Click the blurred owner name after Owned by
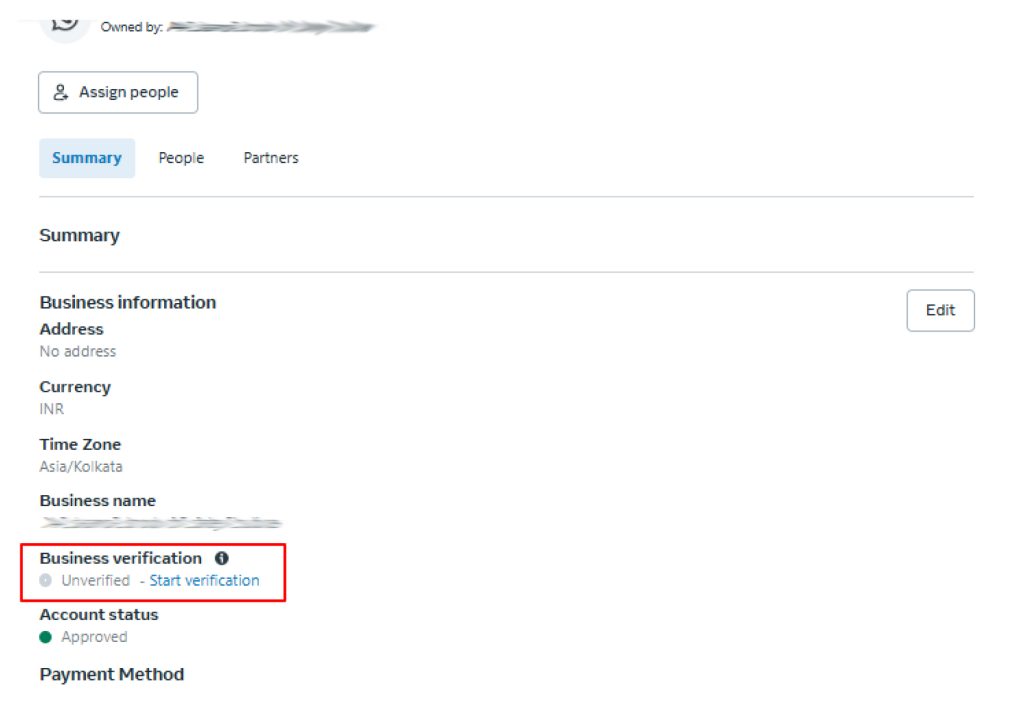Viewport: 1024px width, 719px height. point(270,27)
